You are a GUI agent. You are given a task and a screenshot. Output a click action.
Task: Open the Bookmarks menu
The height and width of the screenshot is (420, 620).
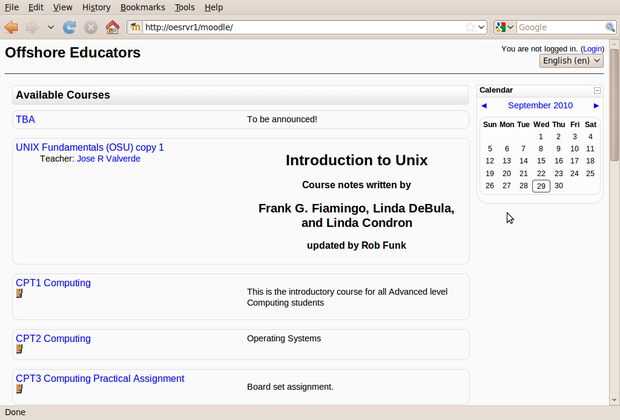(x=142, y=7)
